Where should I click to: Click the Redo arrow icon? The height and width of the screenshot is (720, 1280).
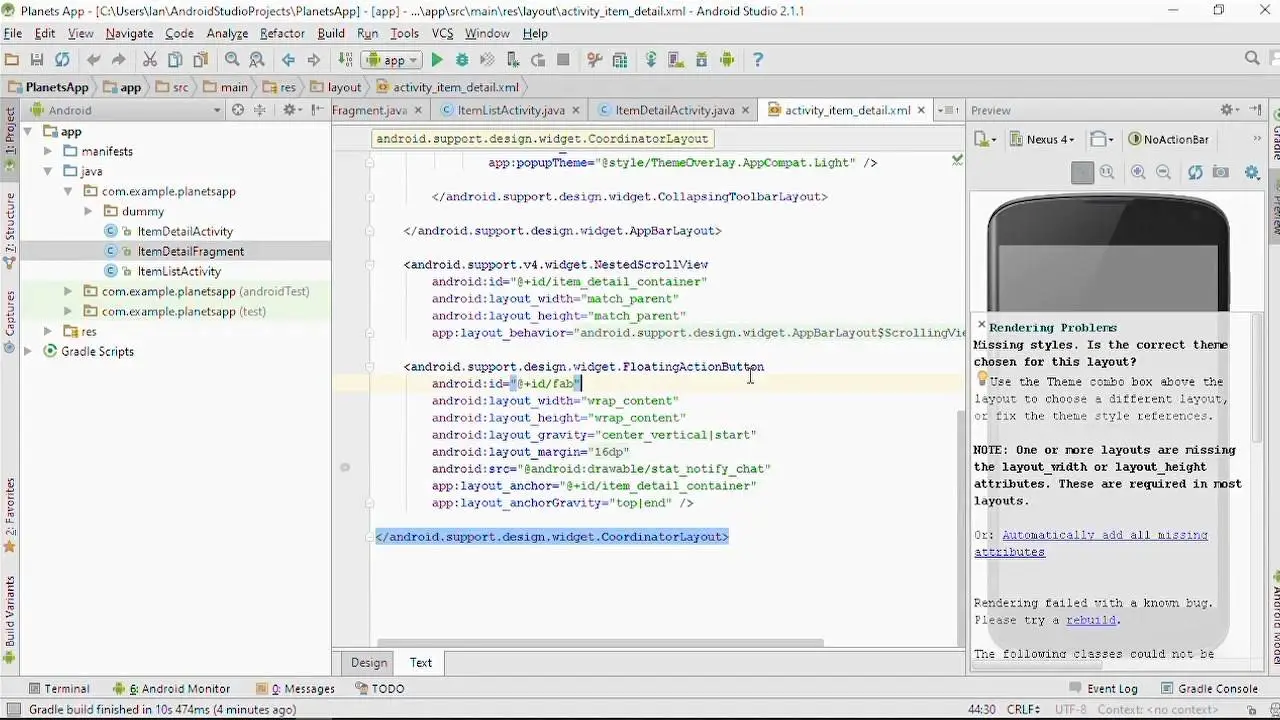(118, 60)
